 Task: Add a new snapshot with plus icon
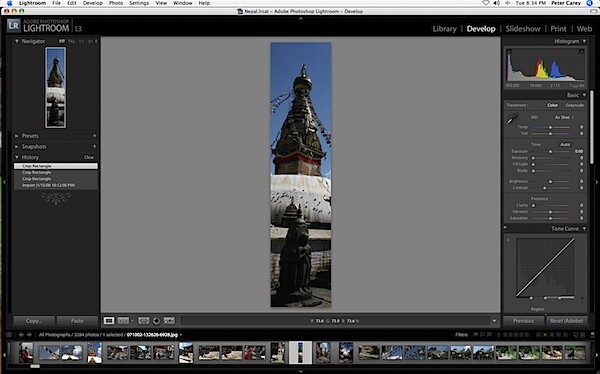pyautogui.click(x=94, y=146)
